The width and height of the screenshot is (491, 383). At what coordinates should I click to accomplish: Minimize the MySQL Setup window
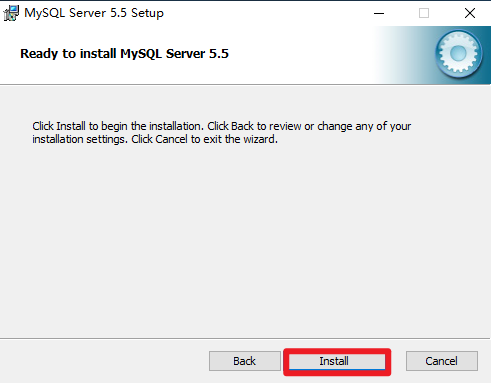pos(379,13)
